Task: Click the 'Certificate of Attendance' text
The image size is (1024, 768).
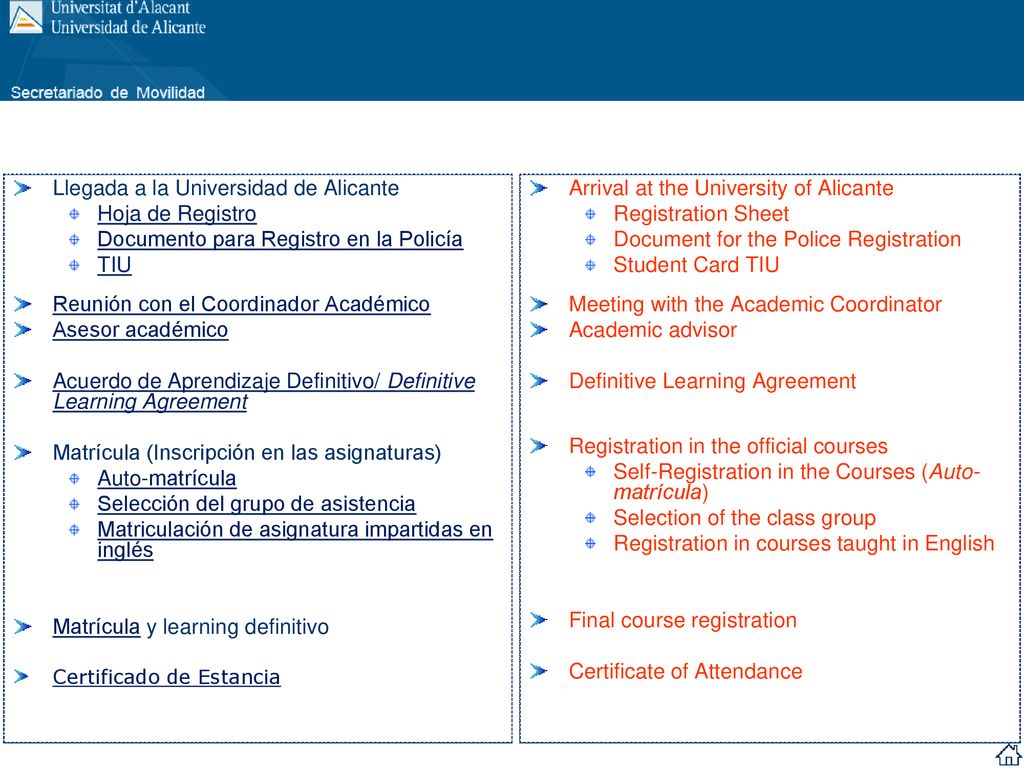Action: 685,671
